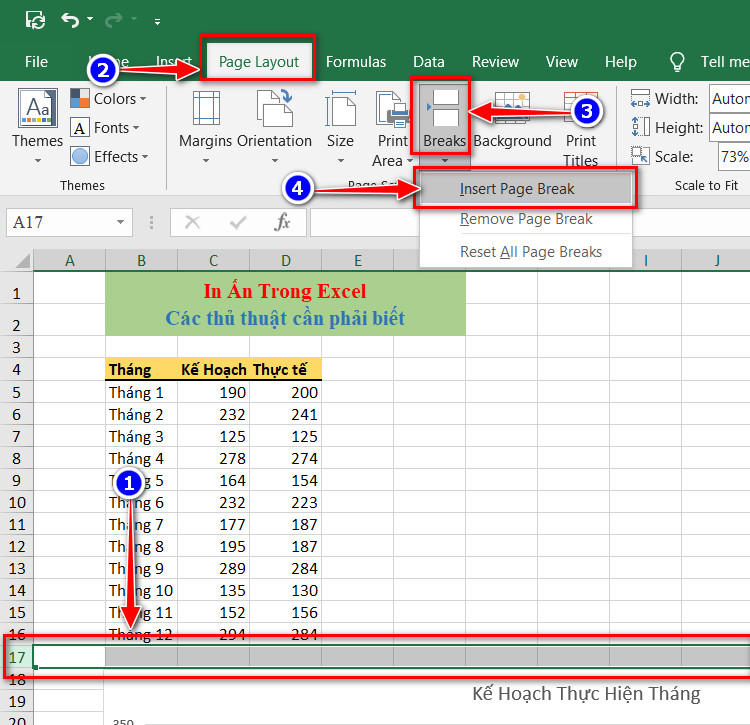Open the theme Fonts dropdown
The image size is (750, 725).
(x=105, y=128)
